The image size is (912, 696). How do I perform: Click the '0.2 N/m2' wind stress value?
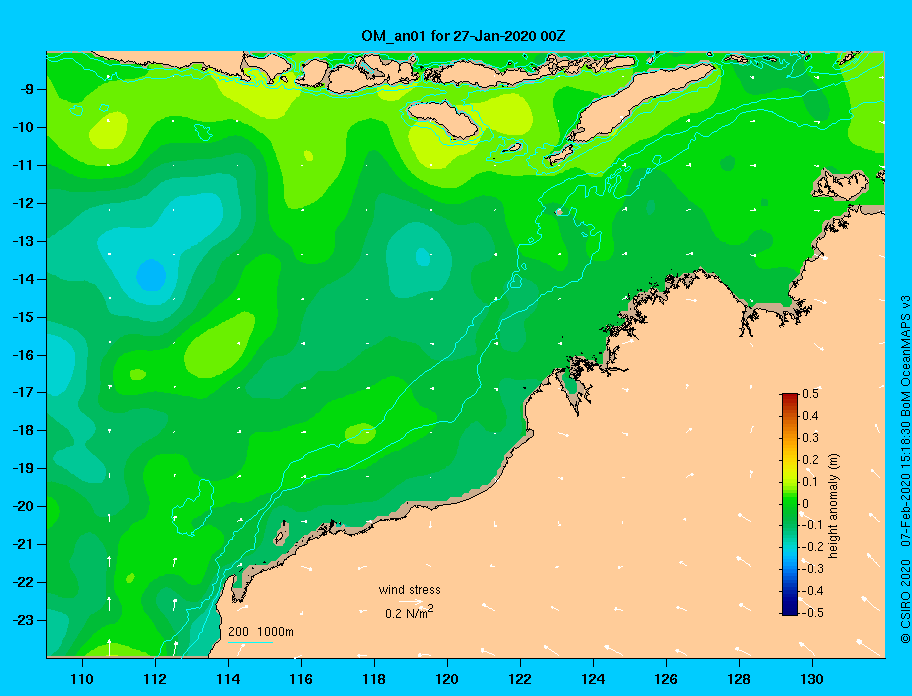pyautogui.click(x=409, y=612)
